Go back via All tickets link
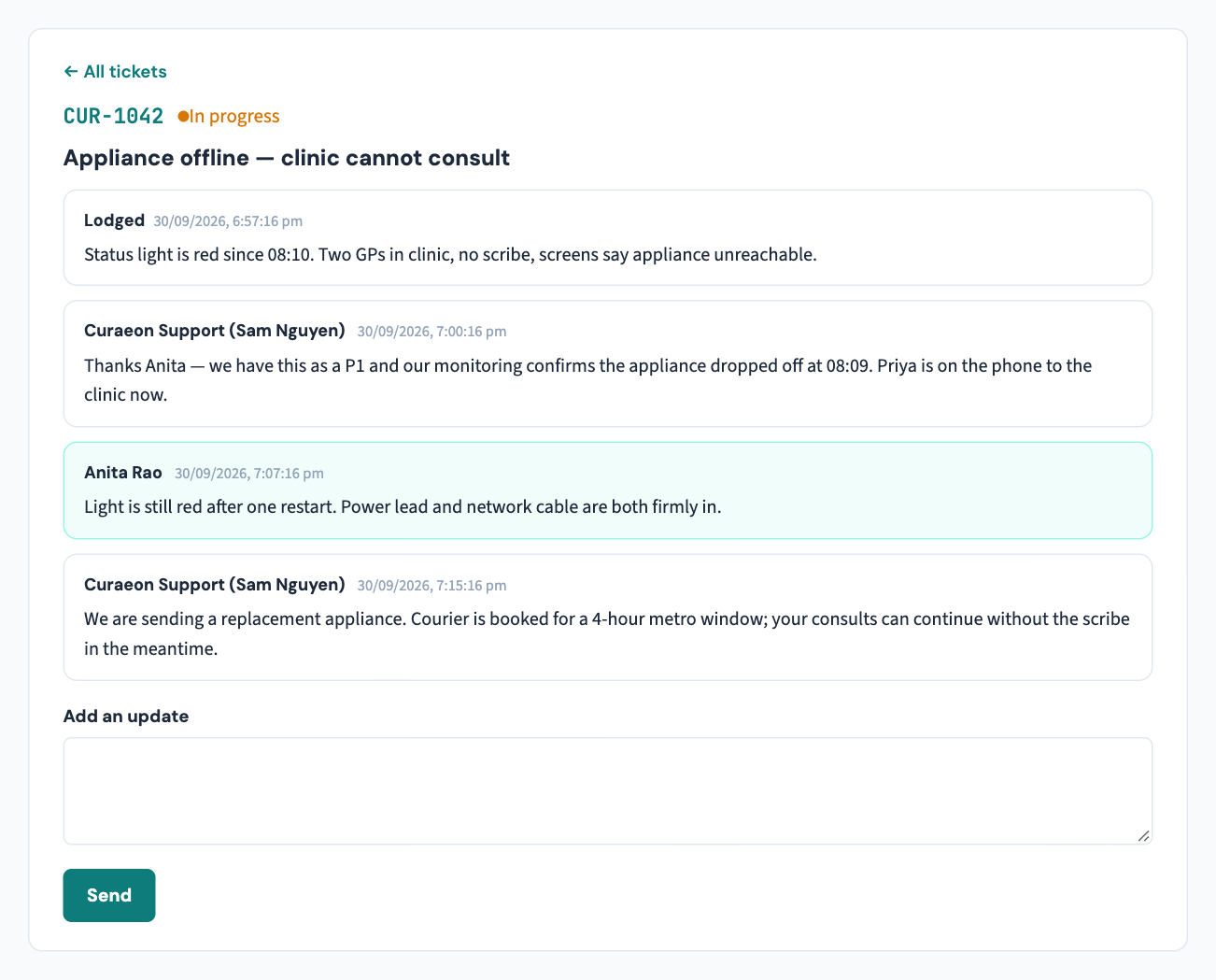This screenshot has height=980, width=1216. pyautogui.click(x=115, y=72)
